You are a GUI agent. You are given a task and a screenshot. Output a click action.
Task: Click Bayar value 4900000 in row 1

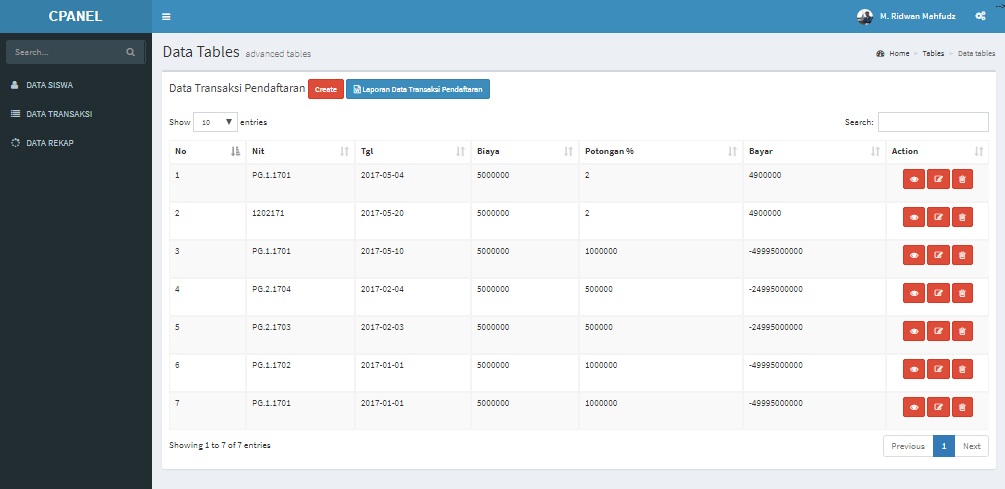point(765,175)
